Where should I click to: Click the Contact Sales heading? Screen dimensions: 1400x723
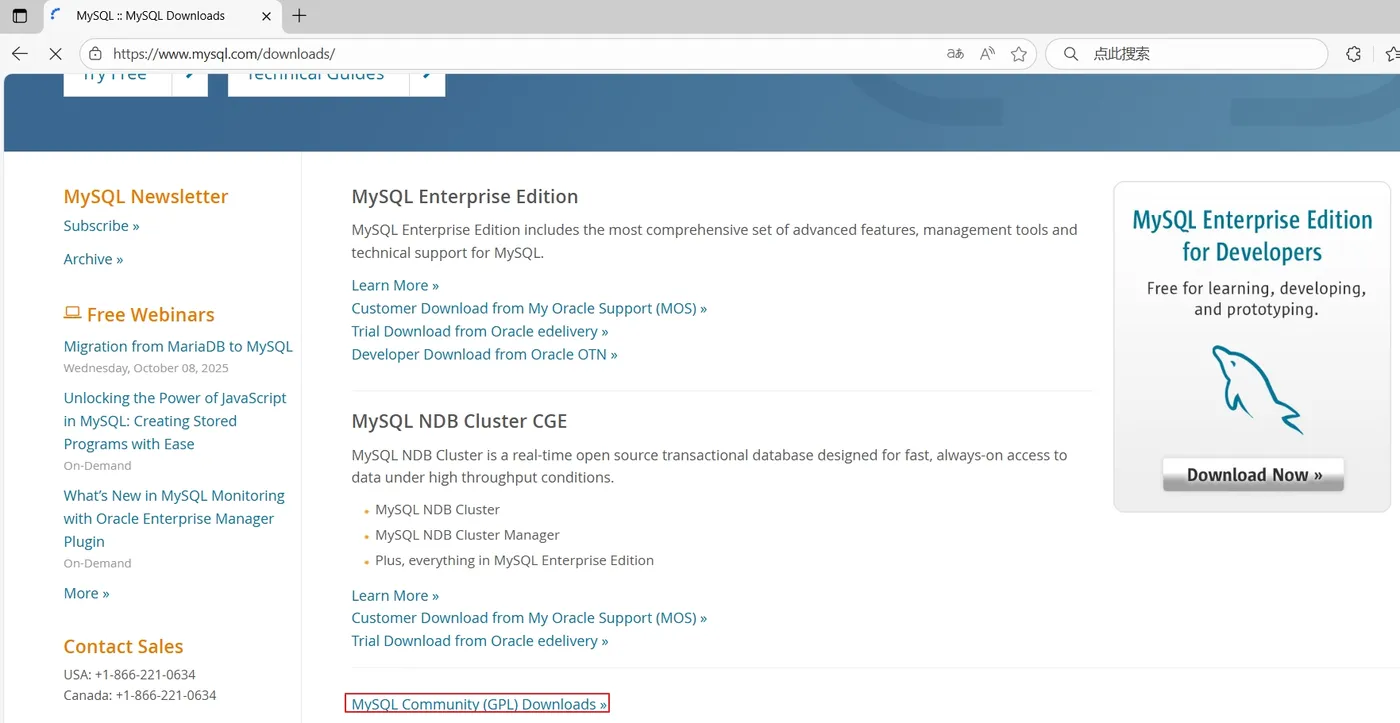[x=124, y=646]
